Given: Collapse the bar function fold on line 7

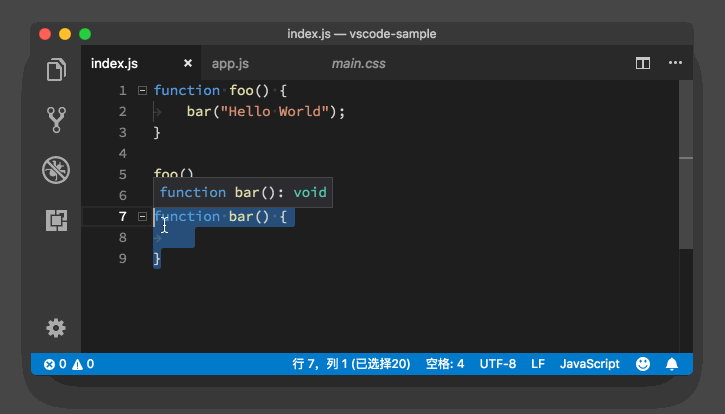Looking at the screenshot, I should (142, 217).
